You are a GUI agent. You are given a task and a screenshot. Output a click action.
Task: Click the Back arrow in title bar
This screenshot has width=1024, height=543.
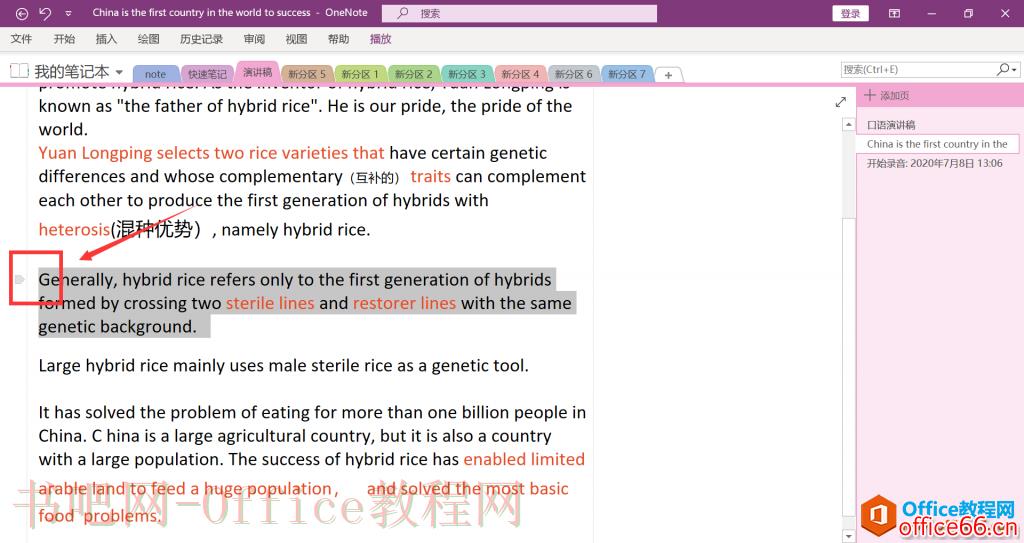(22, 13)
